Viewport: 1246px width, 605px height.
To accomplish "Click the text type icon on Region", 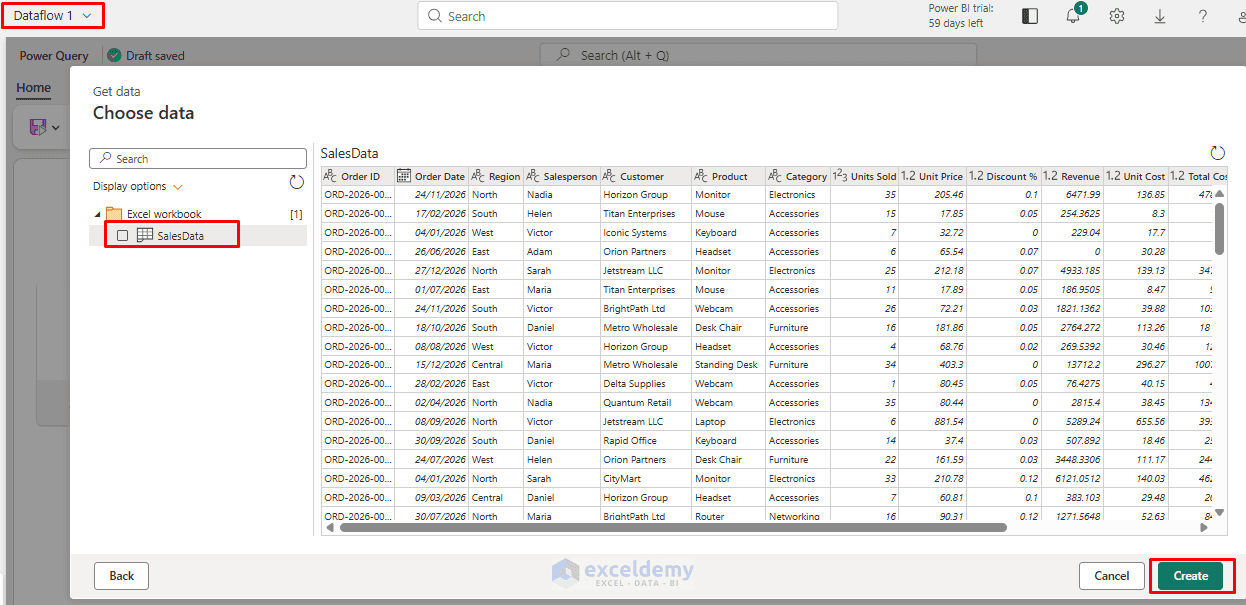I will (478, 176).
